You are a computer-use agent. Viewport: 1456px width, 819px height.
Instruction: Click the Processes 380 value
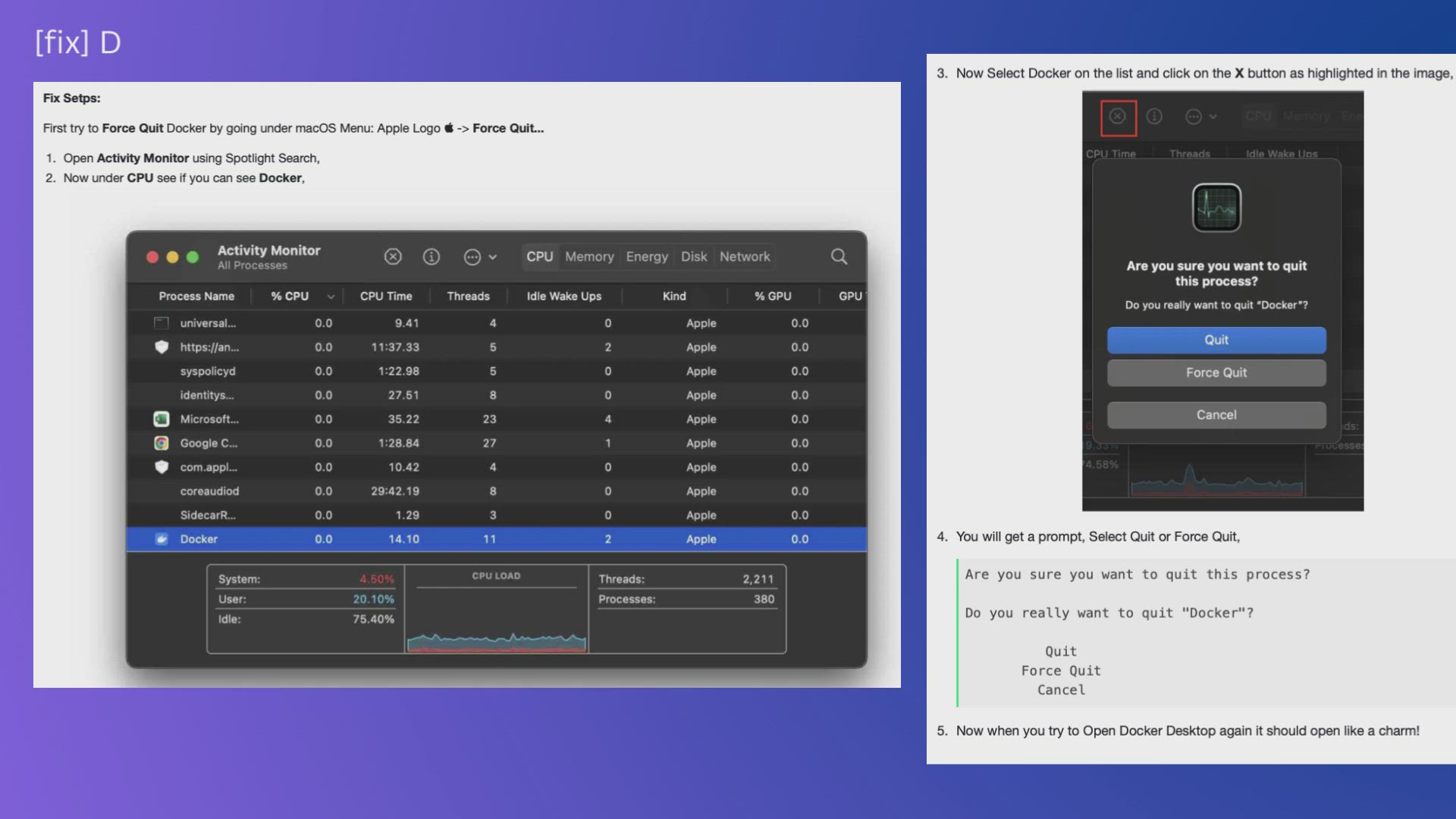point(764,599)
